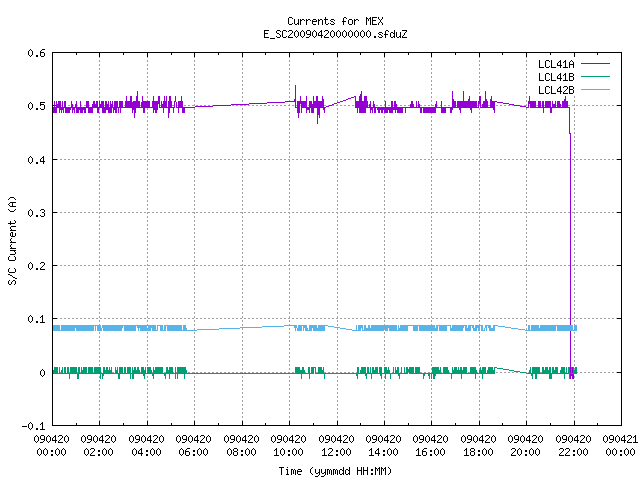Click the 12:00 x-axis tick label
640x480 pixels.
click(336, 452)
